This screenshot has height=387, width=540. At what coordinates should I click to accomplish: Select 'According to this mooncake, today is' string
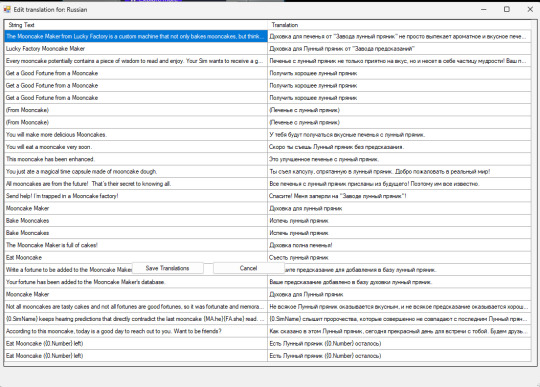click(136, 331)
